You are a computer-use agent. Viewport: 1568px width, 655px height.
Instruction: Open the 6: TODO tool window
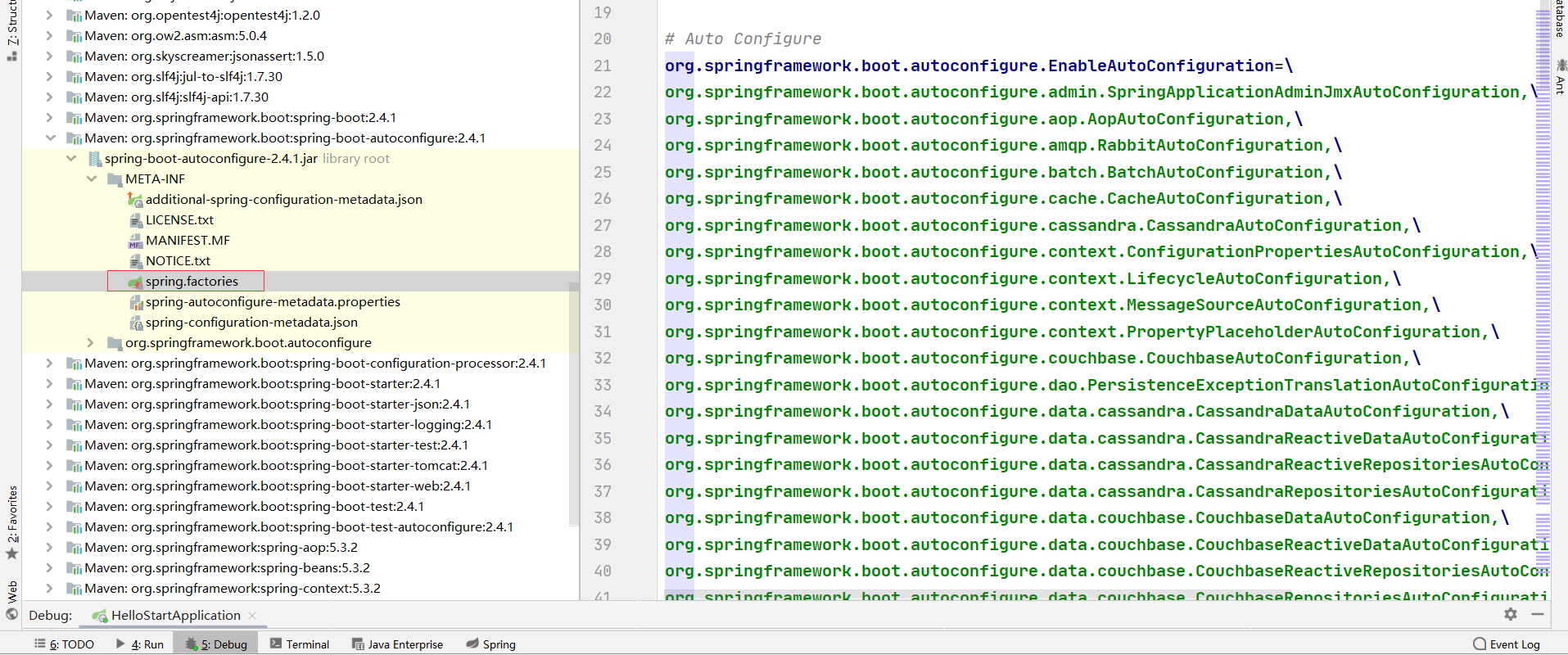pyautogui.click(x=64, y=644)
